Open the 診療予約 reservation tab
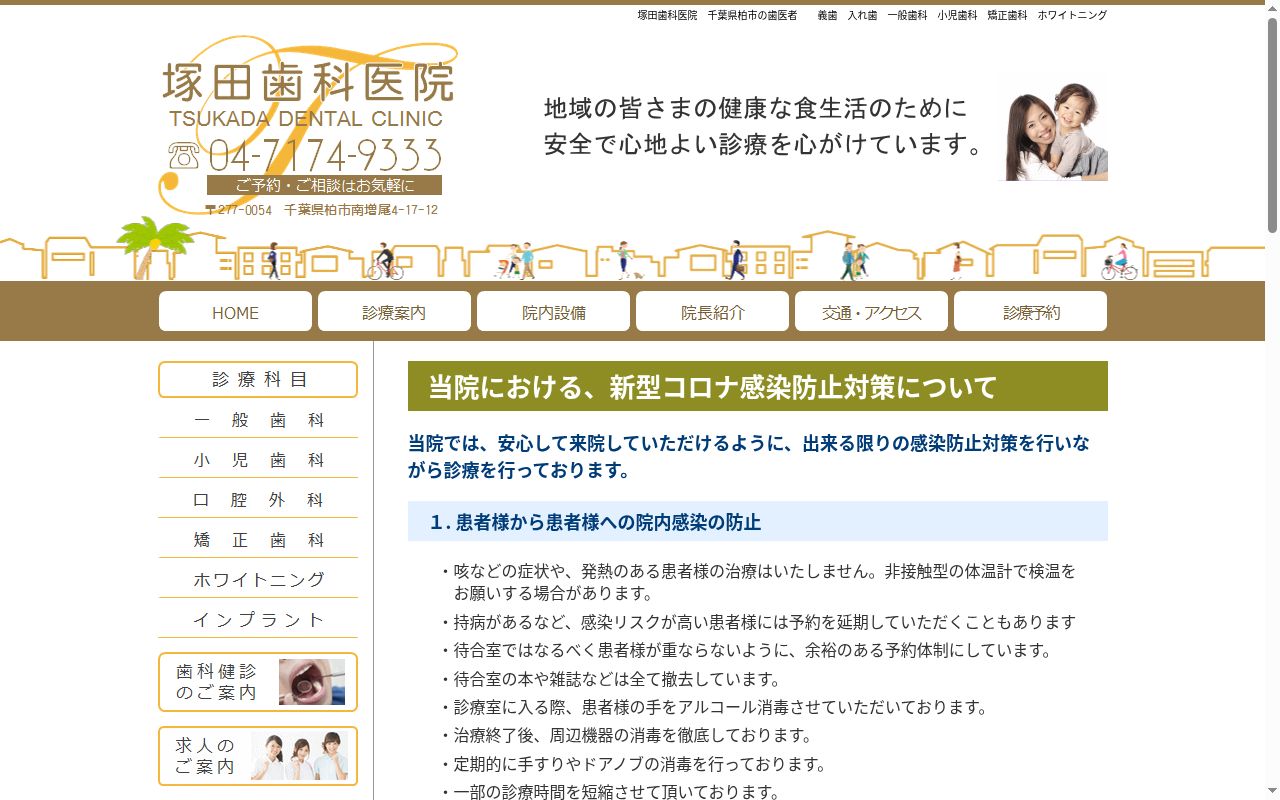 pyautogui.click(x=1030, y=312)
